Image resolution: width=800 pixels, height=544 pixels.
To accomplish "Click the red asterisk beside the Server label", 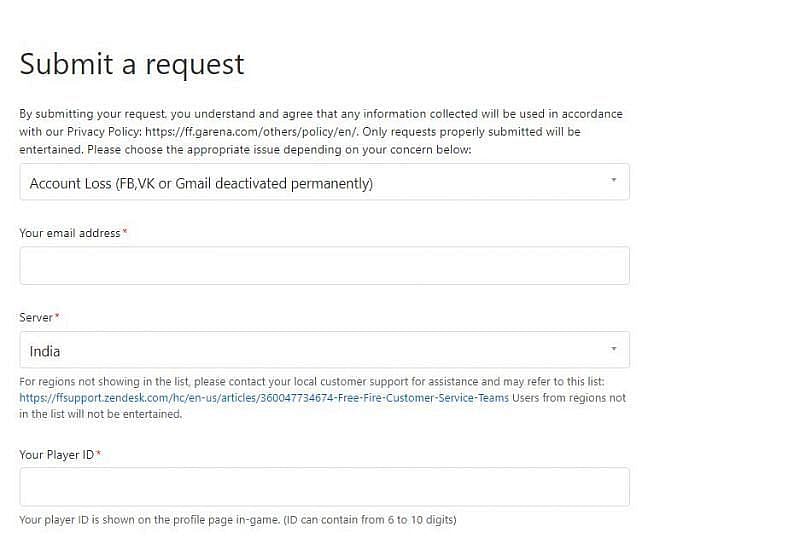I will pos(57,317).
